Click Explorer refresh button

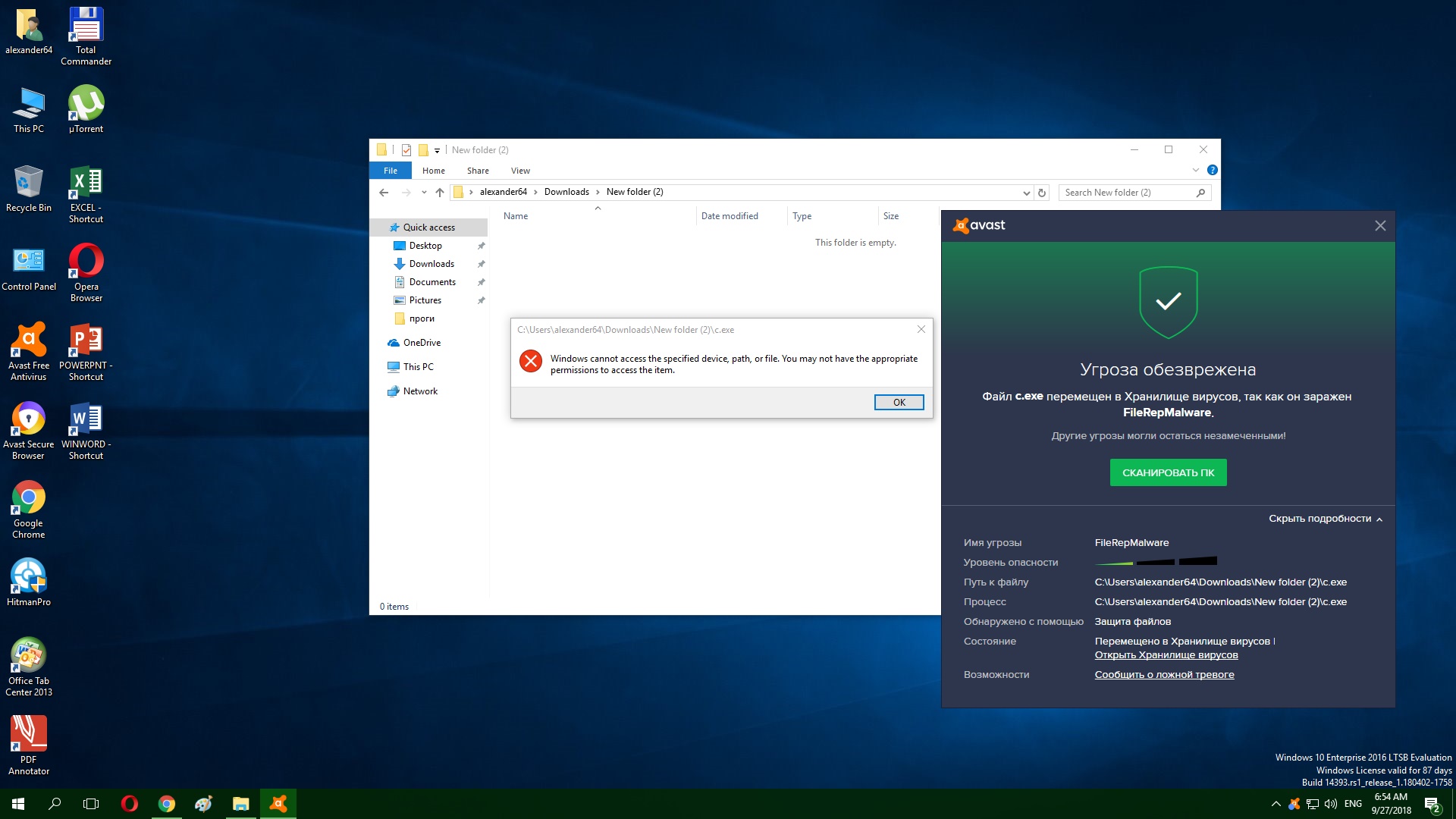1042,193
